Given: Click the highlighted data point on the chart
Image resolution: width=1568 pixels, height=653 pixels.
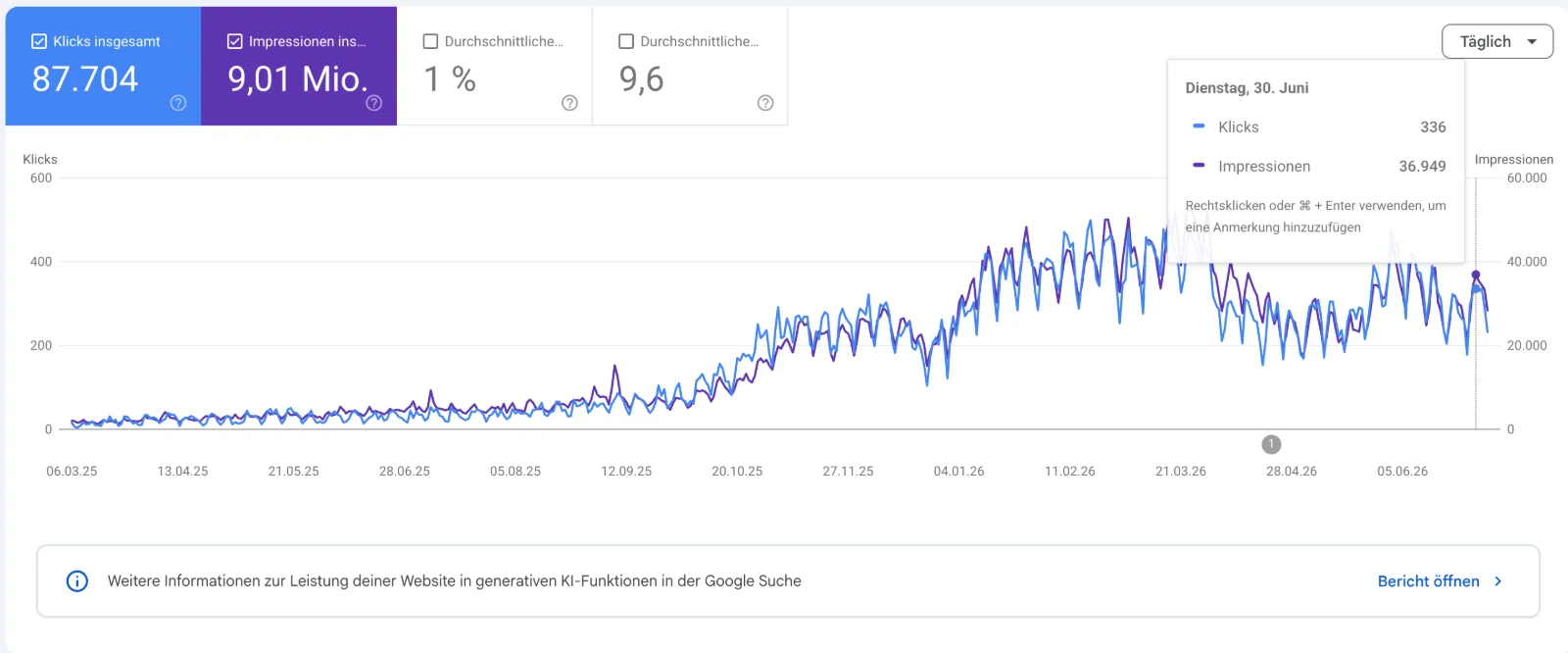Looking at the screenshot, I should point(1476,276).
